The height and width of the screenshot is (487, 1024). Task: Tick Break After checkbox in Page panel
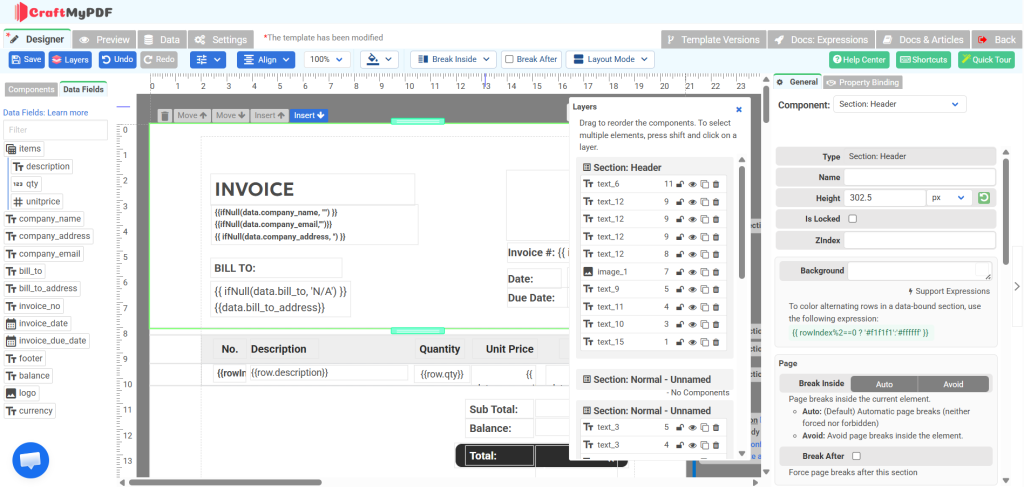[x=856, y=456]
